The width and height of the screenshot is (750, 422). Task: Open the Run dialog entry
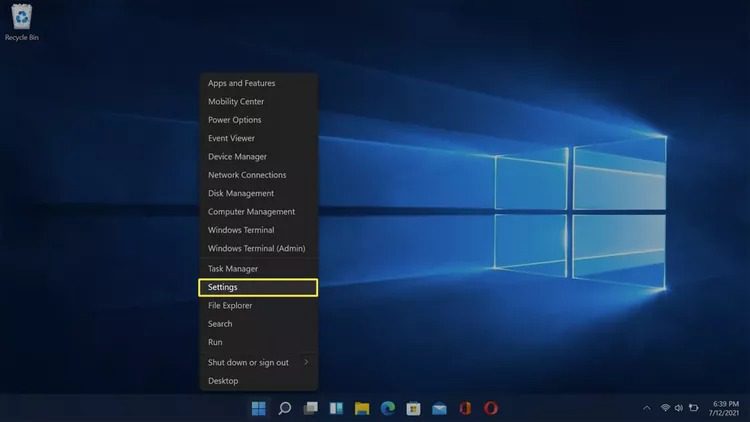[259, 342]
